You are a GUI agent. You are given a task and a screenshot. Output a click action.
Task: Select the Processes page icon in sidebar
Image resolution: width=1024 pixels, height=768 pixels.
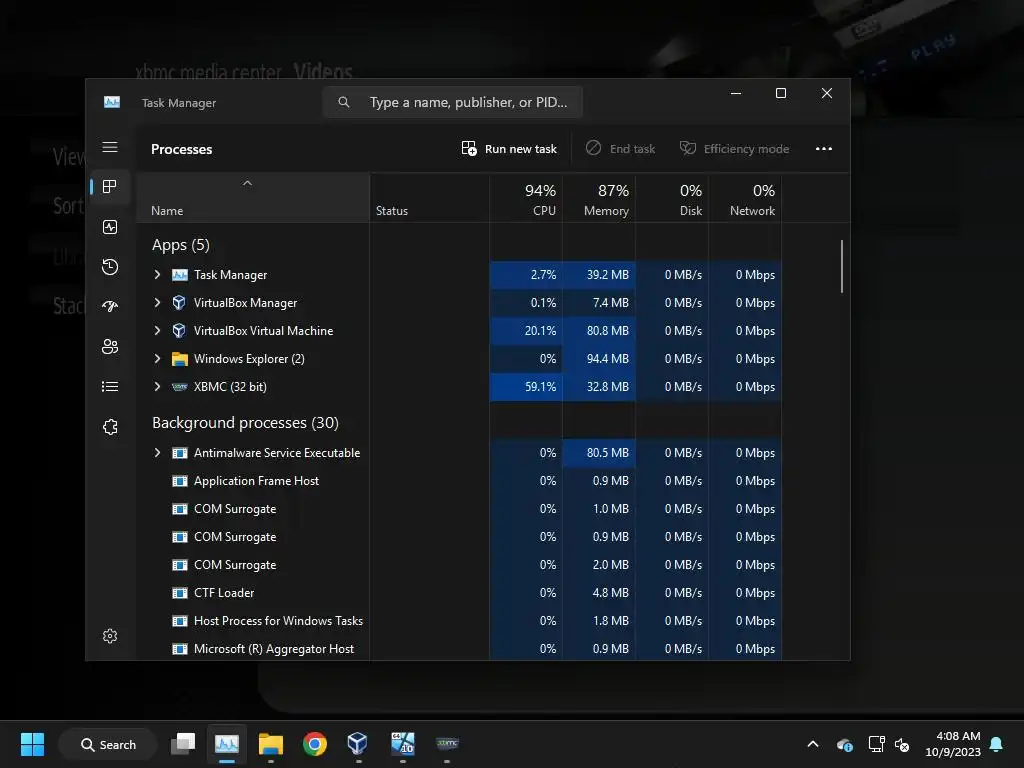pyautogui.click(x=110, y=187)
